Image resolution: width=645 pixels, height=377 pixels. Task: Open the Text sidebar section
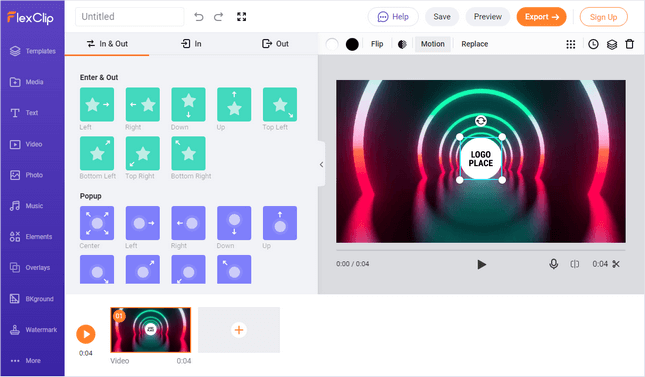click(x=24, y=113)
